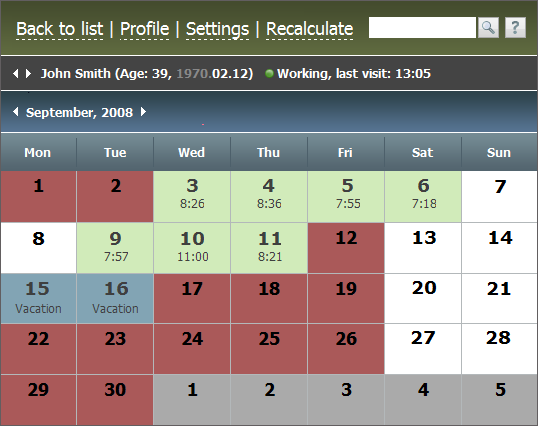Click the green Working status indicator
Screen dimensions: 538x426
coord(269,73)
